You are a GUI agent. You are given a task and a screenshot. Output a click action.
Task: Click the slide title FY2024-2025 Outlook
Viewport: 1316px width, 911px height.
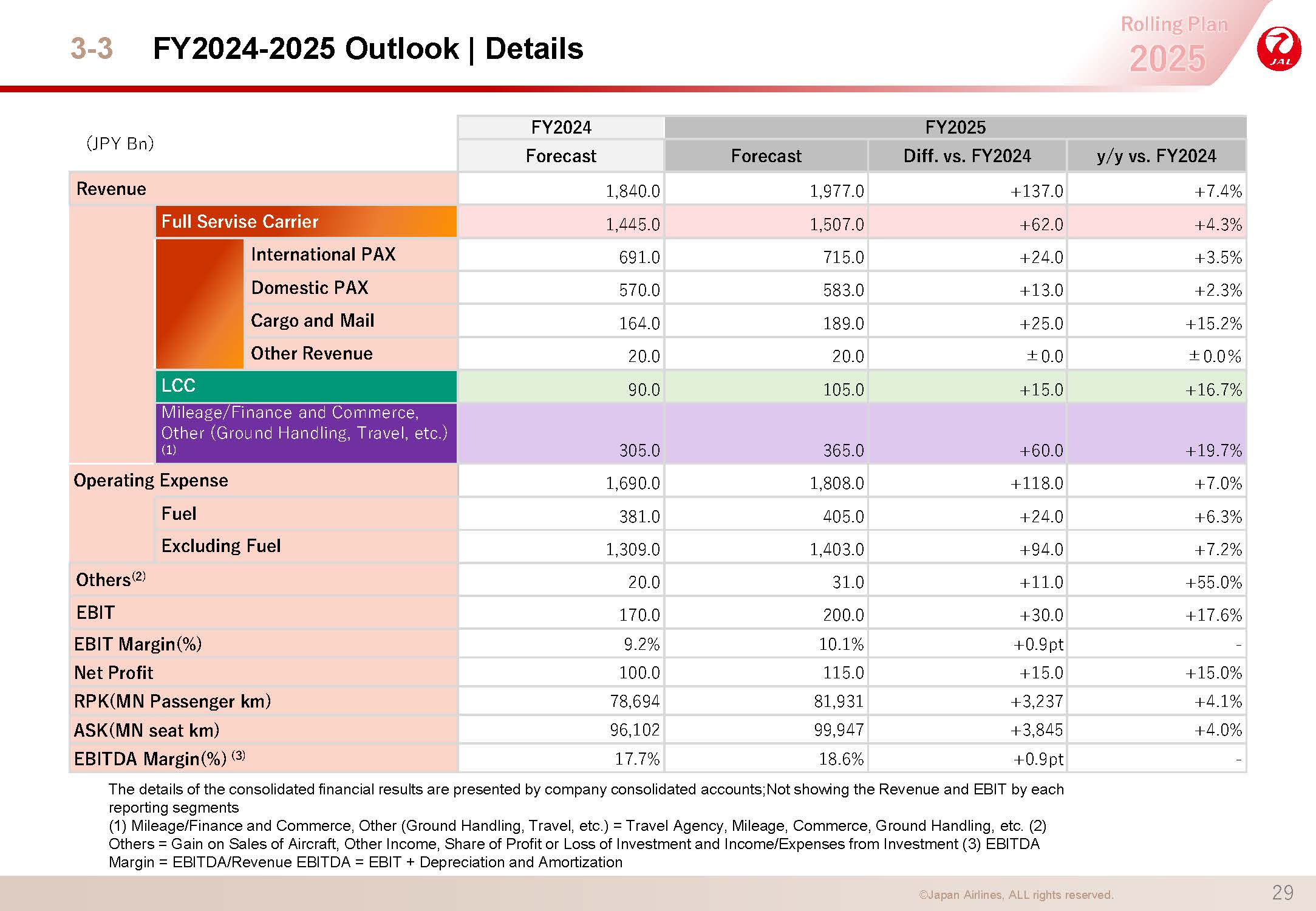367,49
